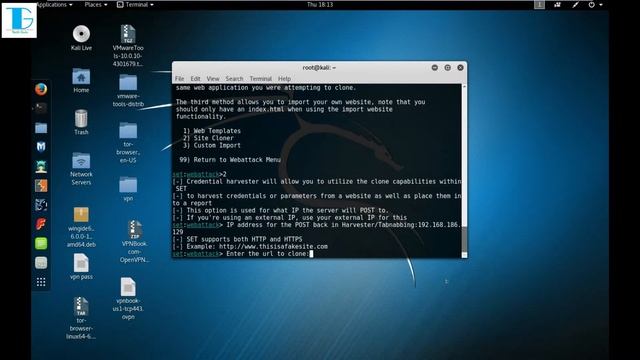Viewport: 640px width, 360px height.
Task: Open the Applications menu in top bar
Action: pos(55,4)
